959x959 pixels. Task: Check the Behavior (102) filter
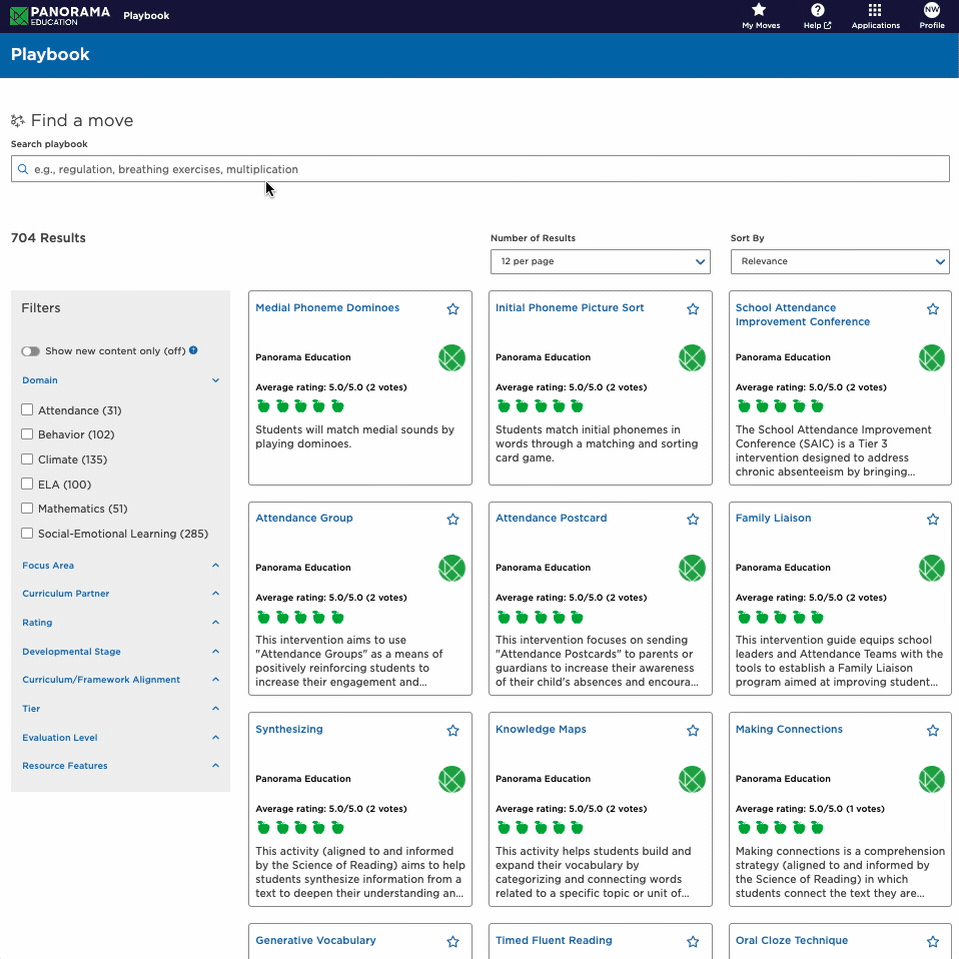coord(27,434)
